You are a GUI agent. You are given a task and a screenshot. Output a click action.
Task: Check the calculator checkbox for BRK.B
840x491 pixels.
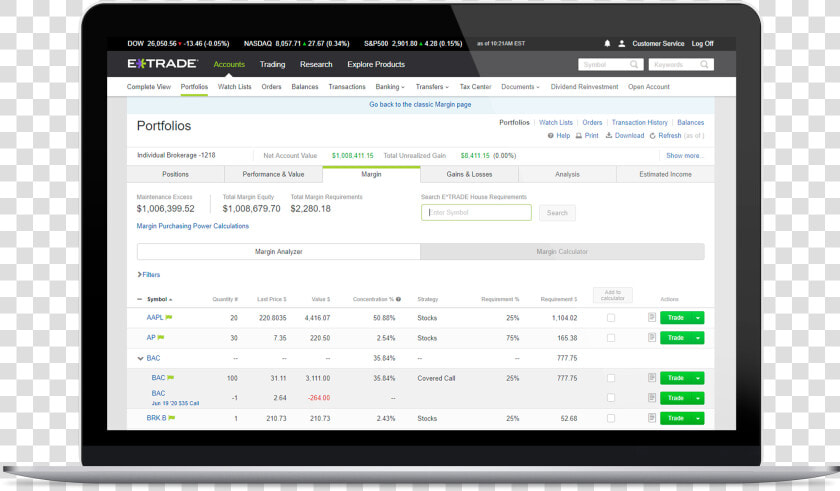pyautogui.click(x=611, y=418)
